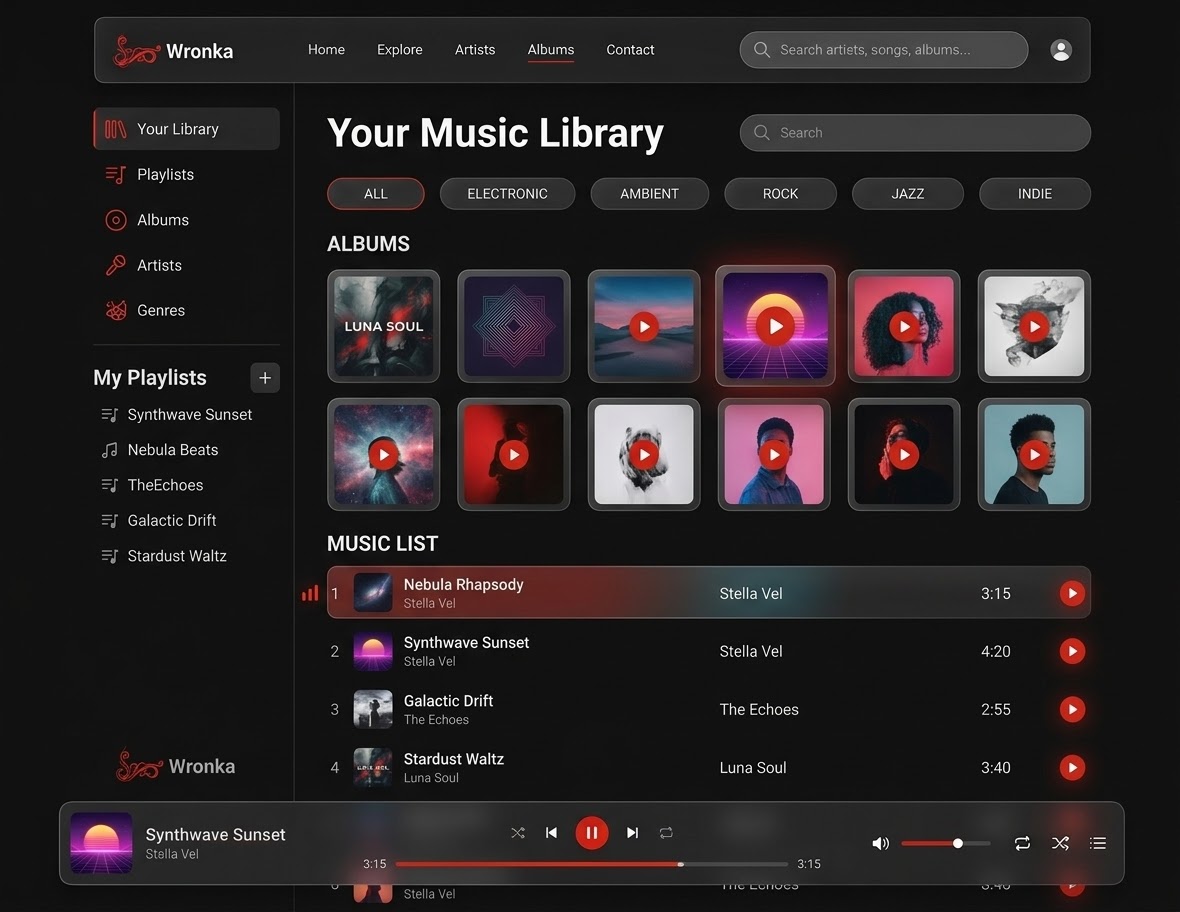
Task: Play the red profile silhouette album
Action: coord(514,454)
